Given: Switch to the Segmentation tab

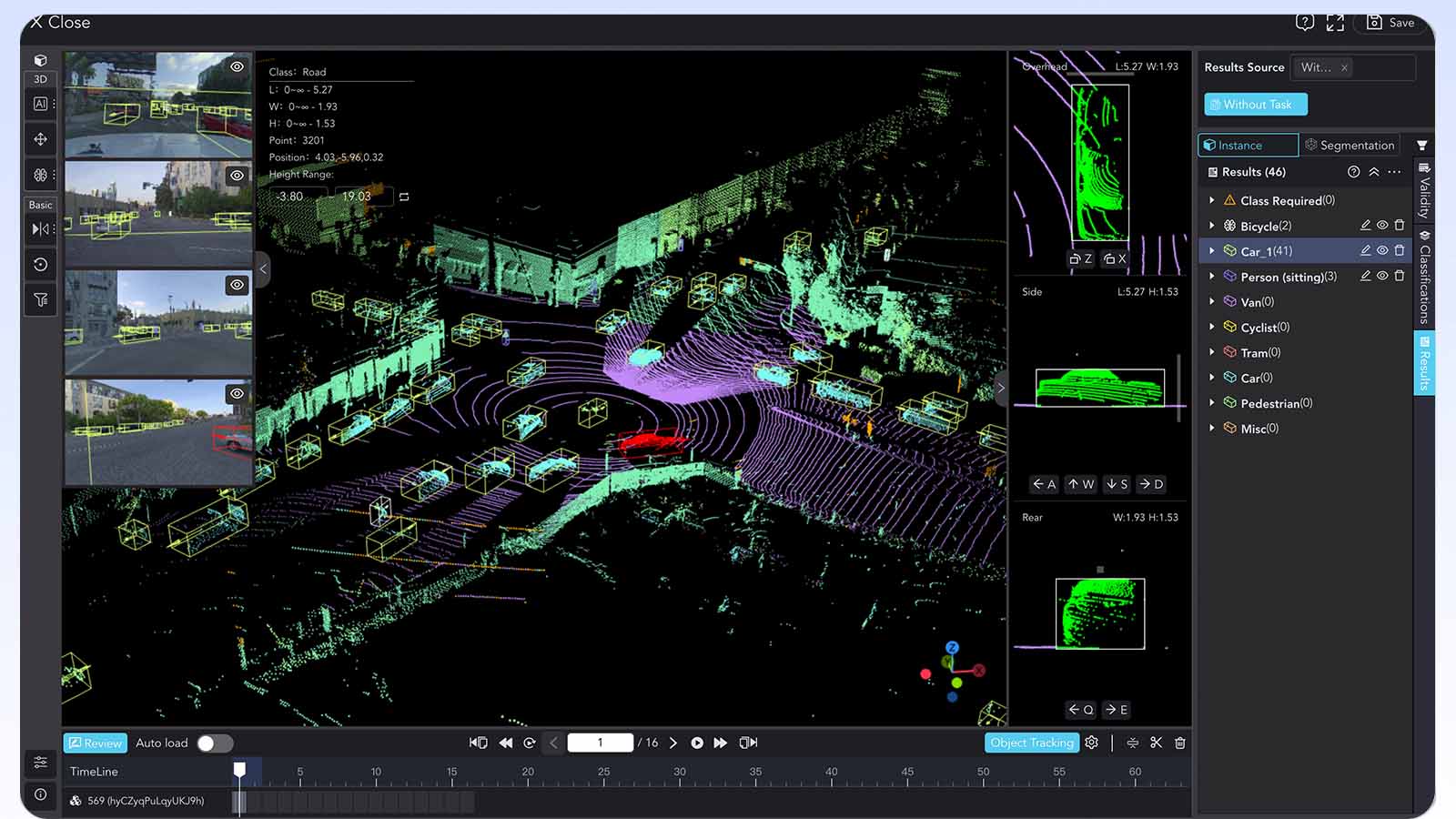Looking at the screenshot, I should click(x=1350, y=146).
